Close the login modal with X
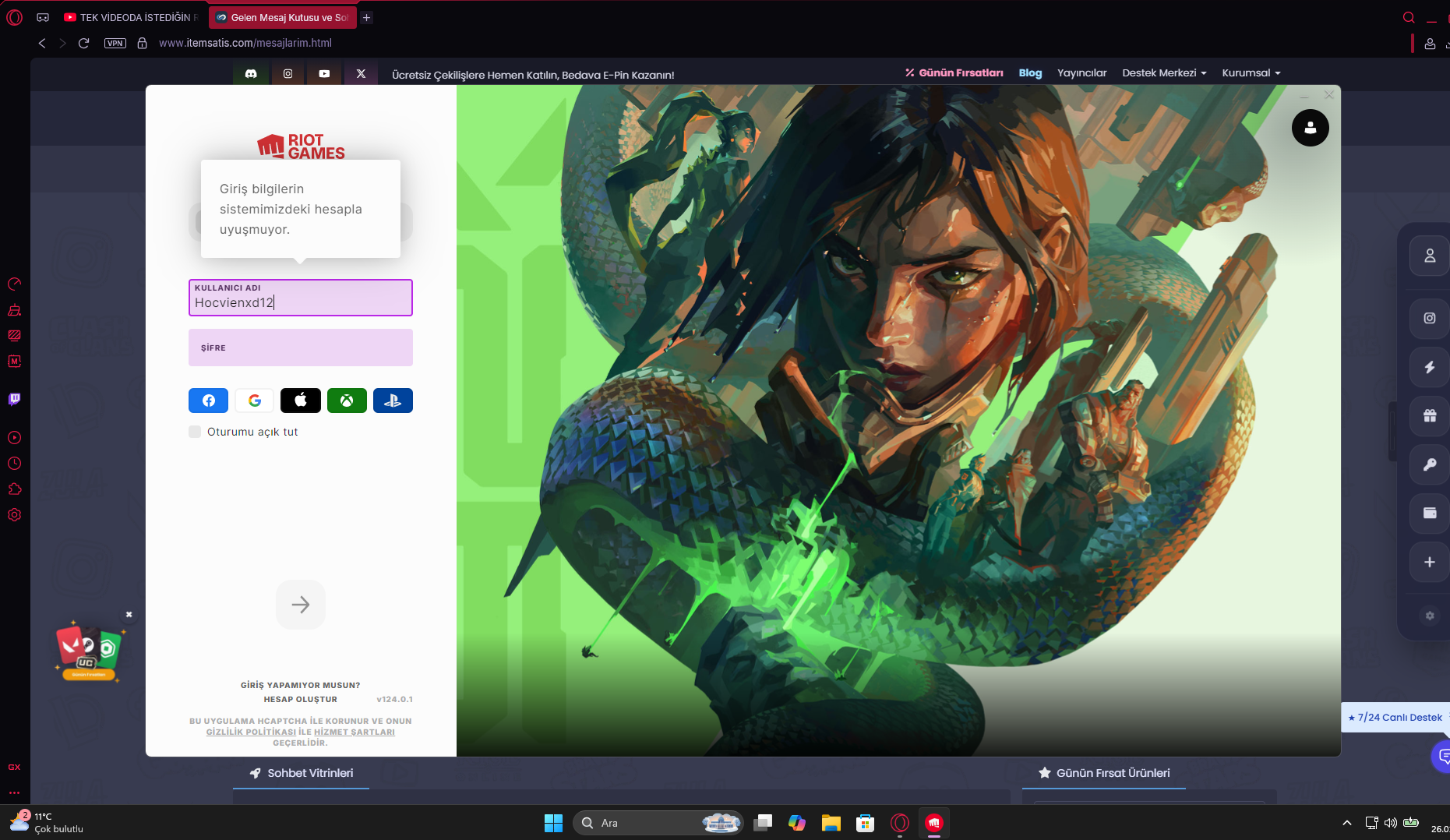Image resolution: width=1450 pixels, height=840 pixels. pos(1329,95)
